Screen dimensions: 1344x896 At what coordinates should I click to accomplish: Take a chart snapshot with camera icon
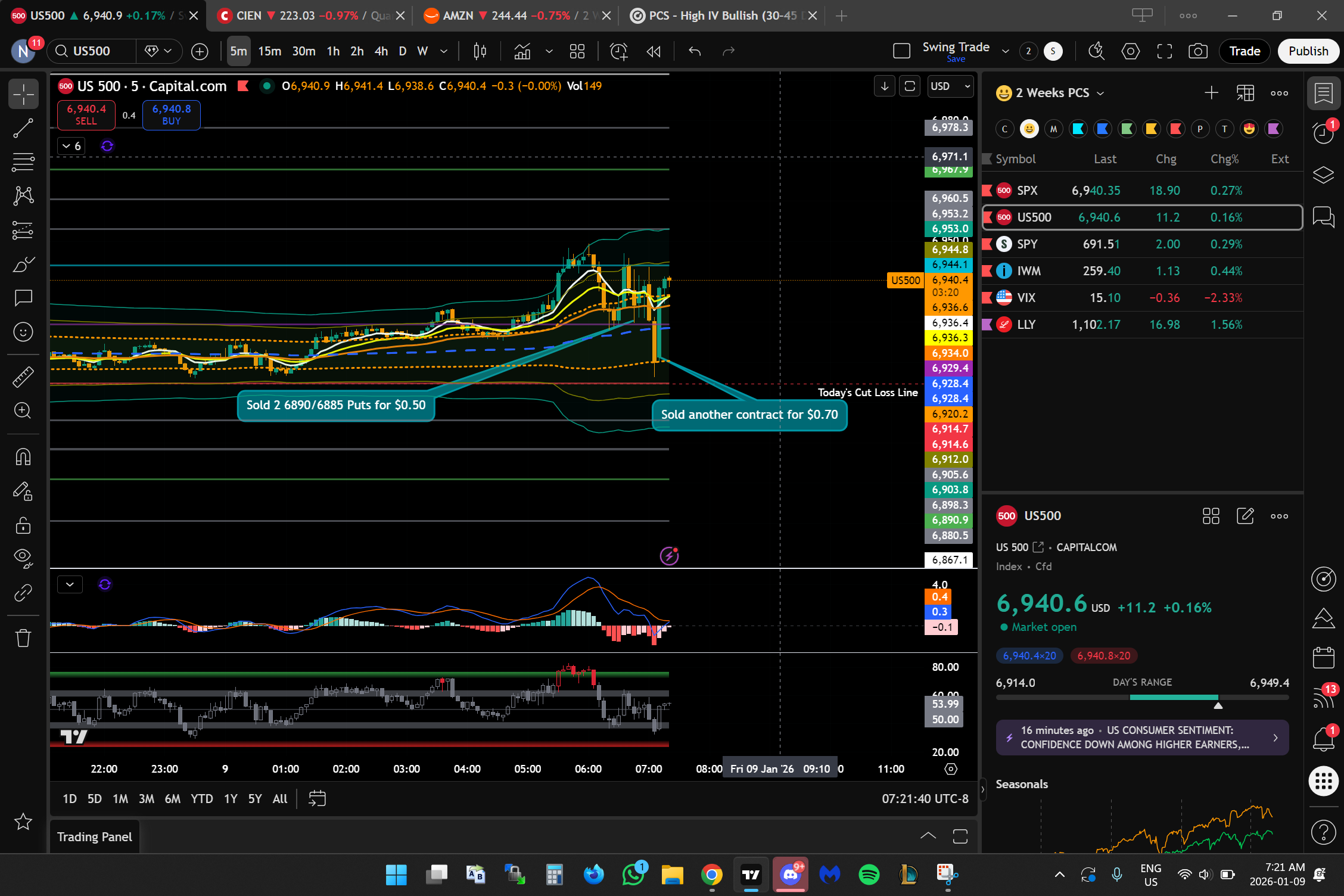point(1197,51)
